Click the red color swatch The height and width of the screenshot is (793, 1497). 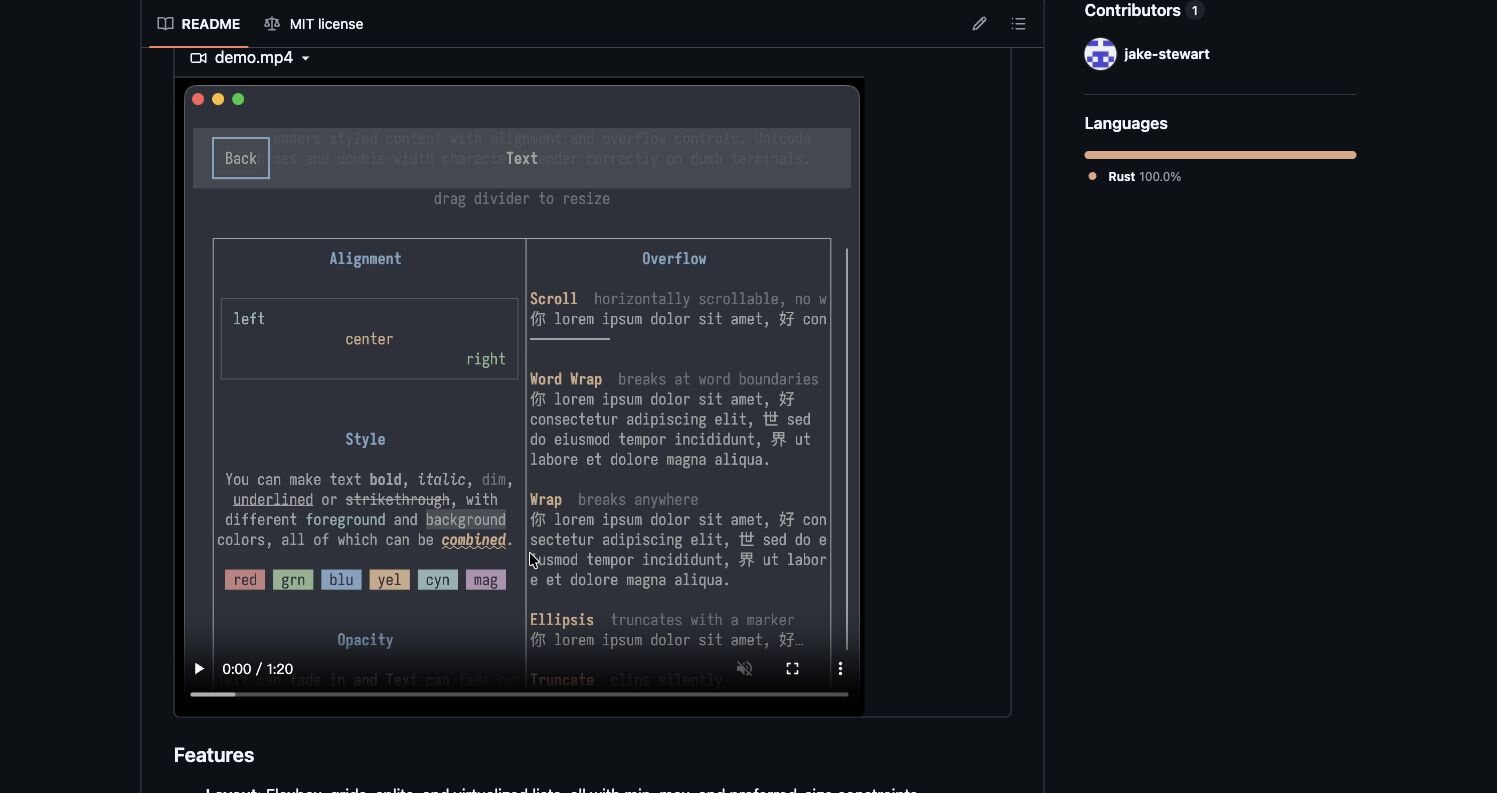click(x=245, y=580)
